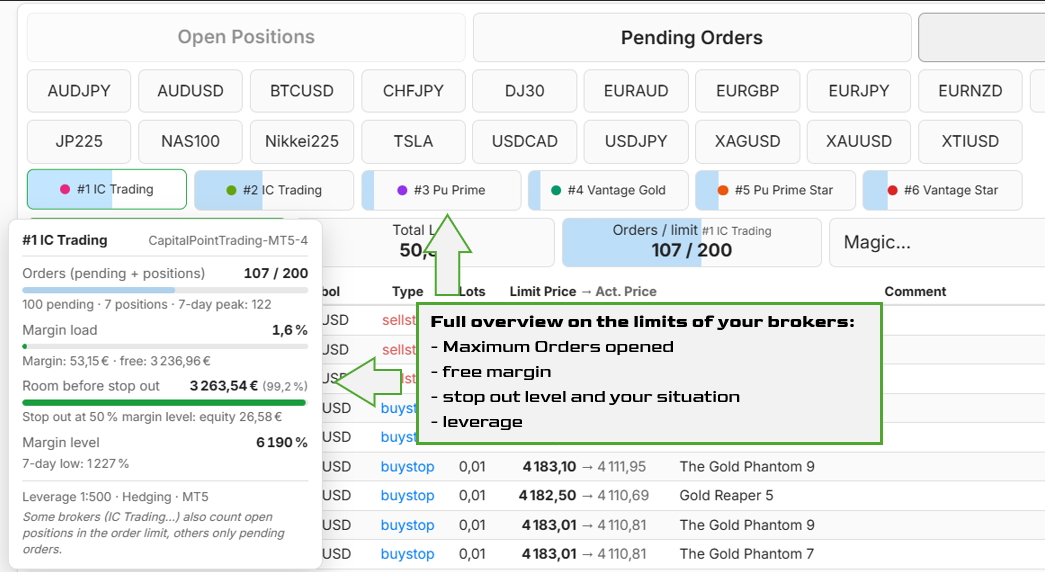Click the Margin level 6 190 % value
The height and width of the screenshot is (572, 1045).
(x=282, y=443)
